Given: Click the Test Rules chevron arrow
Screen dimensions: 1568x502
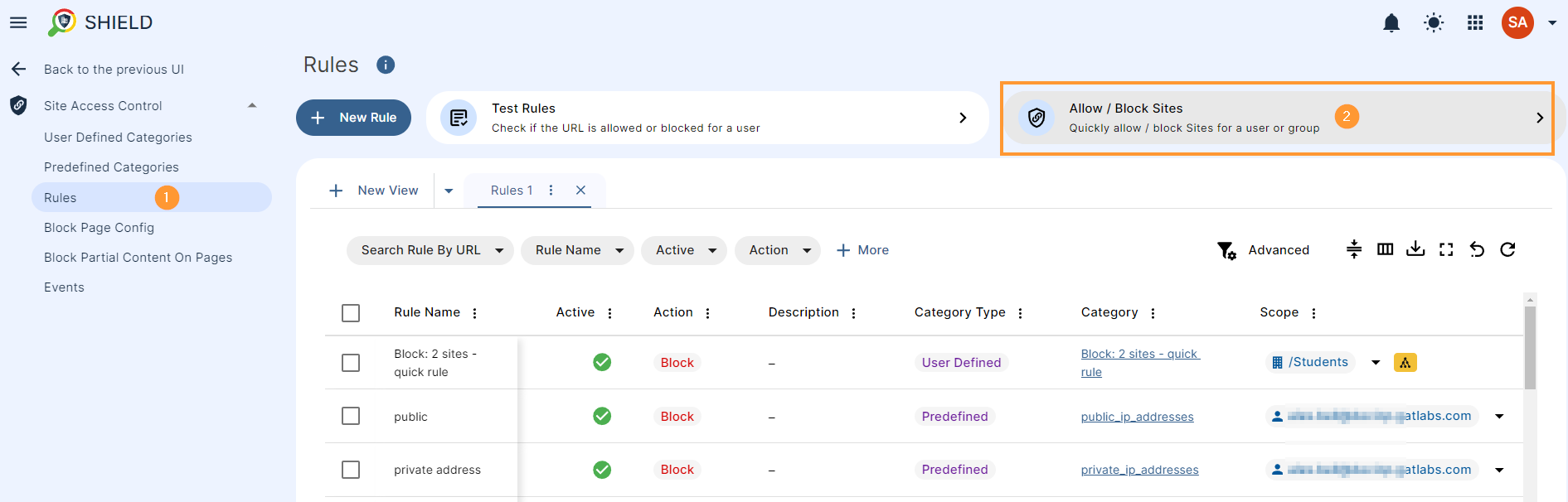Looking at the screenshot, I should [963, 118].
